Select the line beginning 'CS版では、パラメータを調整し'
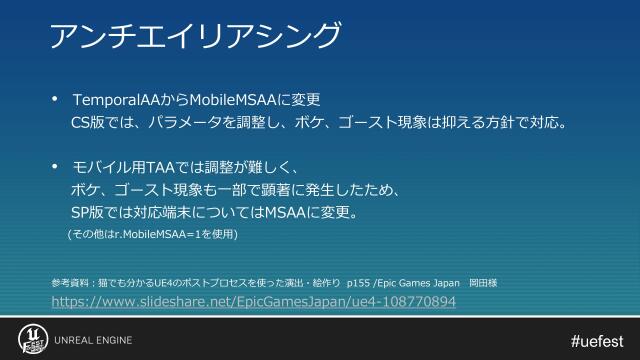 (x=319, y=122)
